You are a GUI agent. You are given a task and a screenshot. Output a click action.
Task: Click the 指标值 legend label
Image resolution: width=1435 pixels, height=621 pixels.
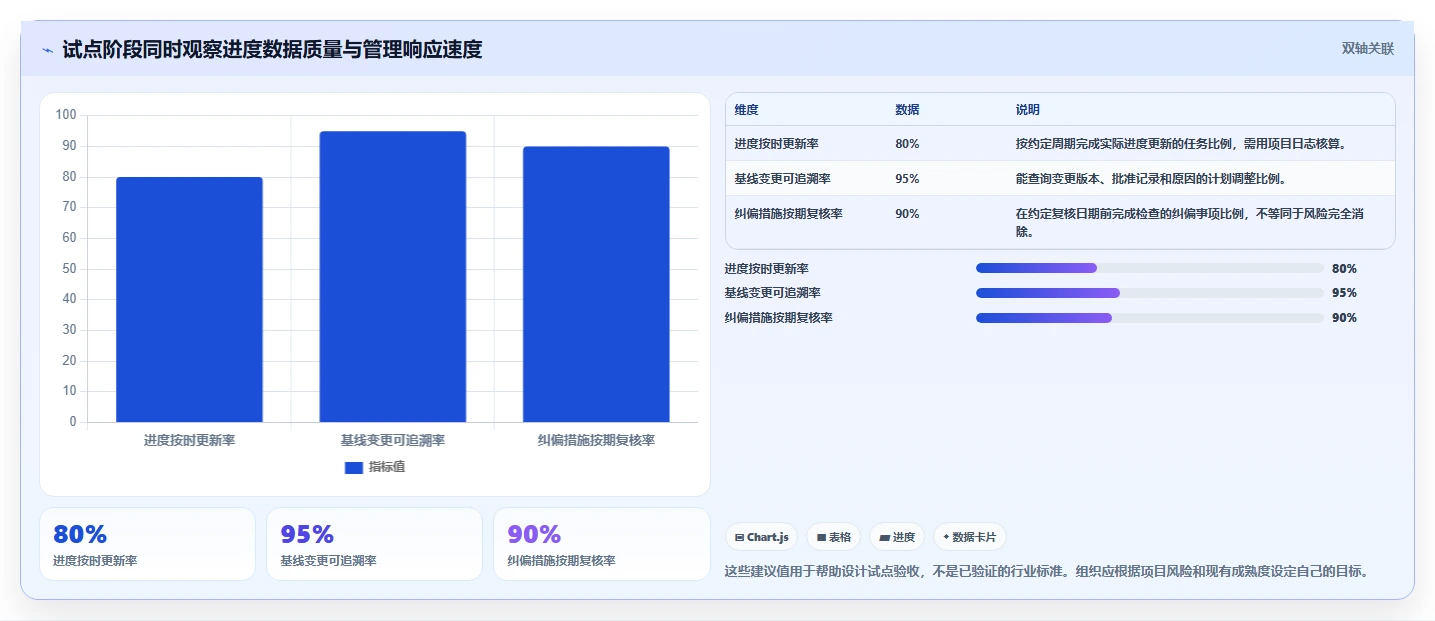[387, 467]
